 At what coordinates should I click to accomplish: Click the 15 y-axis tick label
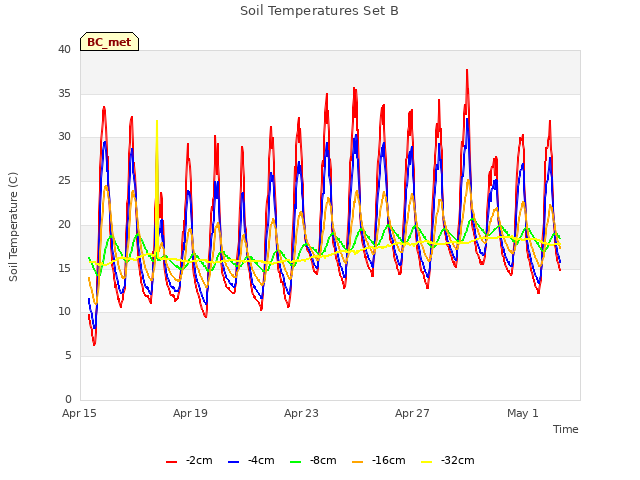point(64,268)
